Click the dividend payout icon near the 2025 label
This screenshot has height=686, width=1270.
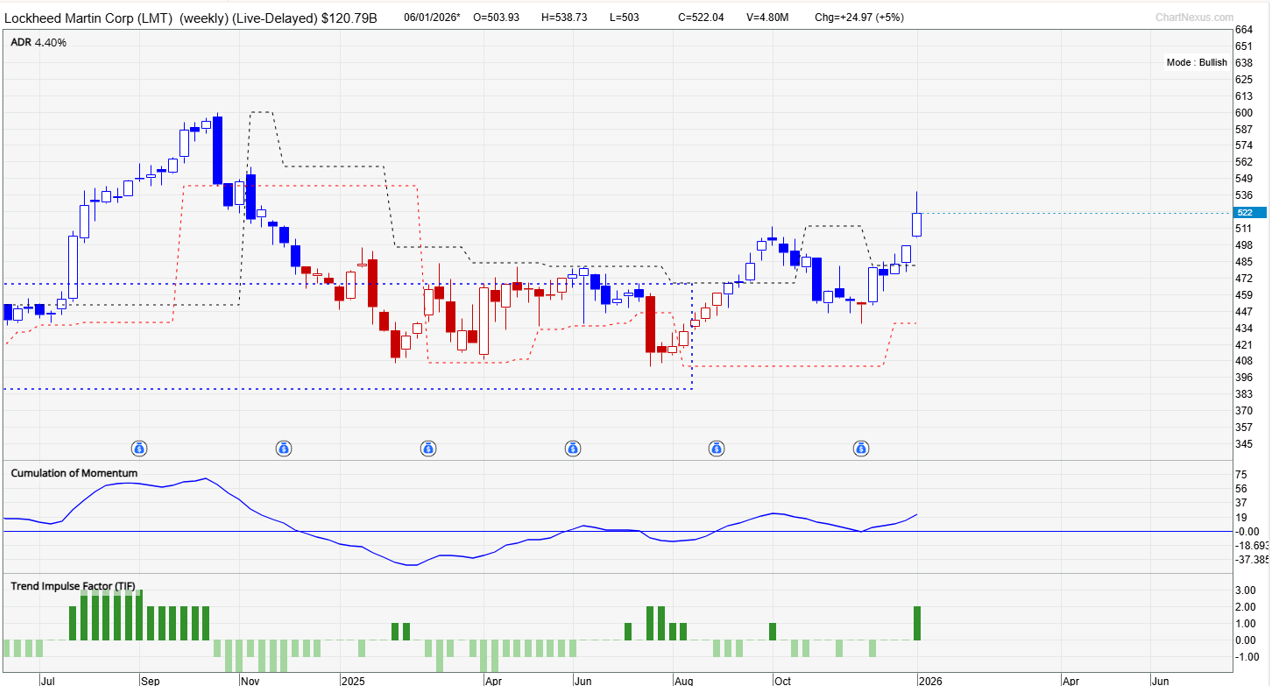coord(428,448)
